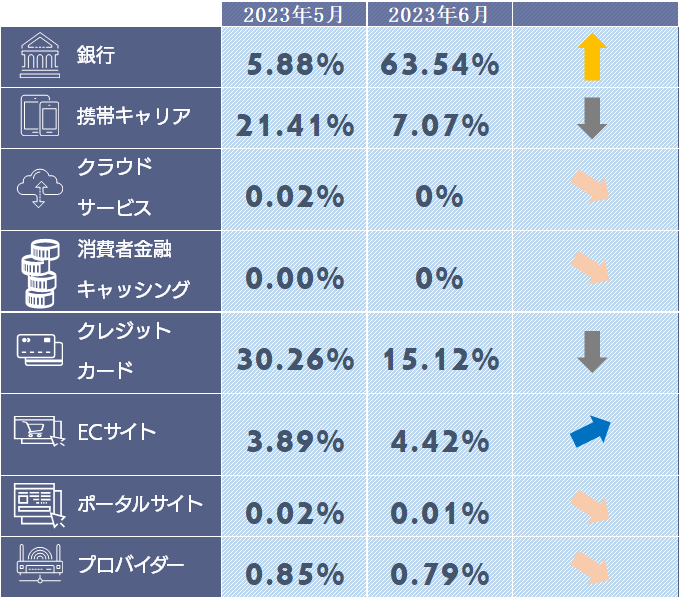The width and height of the screenshot is (680, 599).
Task: Select the プロバイダー row label
Action: tap(130, 564)
